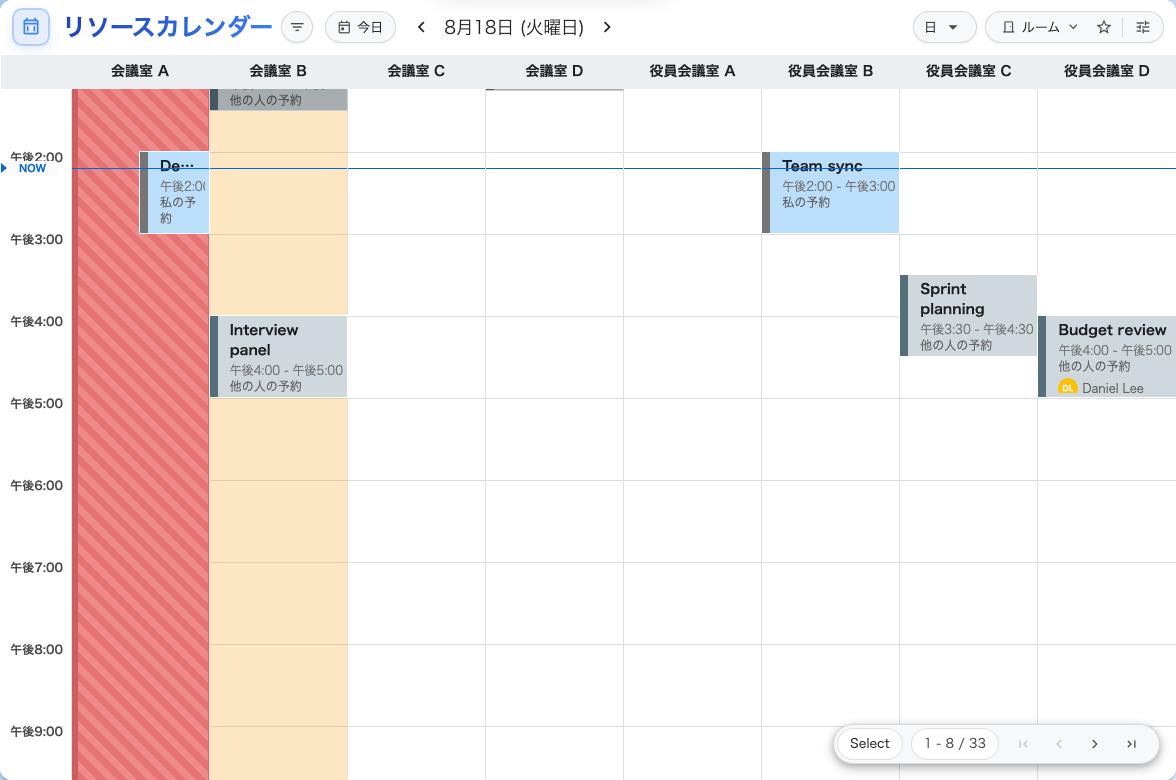
Task: Go to the next page of rooms
Action: pyautogui.click(x=1095, y=744)
